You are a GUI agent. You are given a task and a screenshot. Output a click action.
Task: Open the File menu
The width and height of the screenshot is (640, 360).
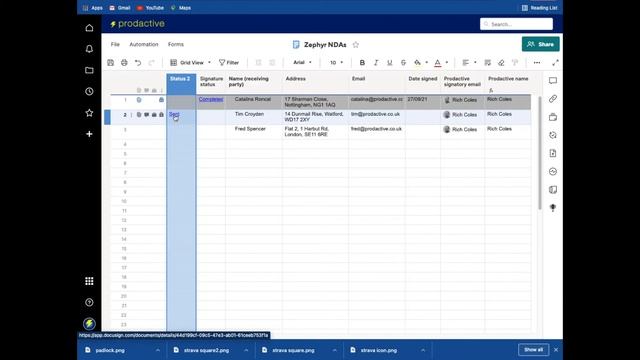(115, 44)
